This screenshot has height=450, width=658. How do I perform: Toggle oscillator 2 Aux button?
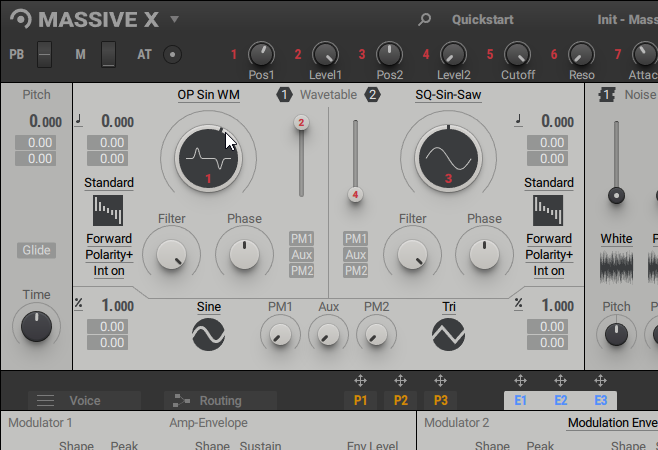(x=355, y=254)
